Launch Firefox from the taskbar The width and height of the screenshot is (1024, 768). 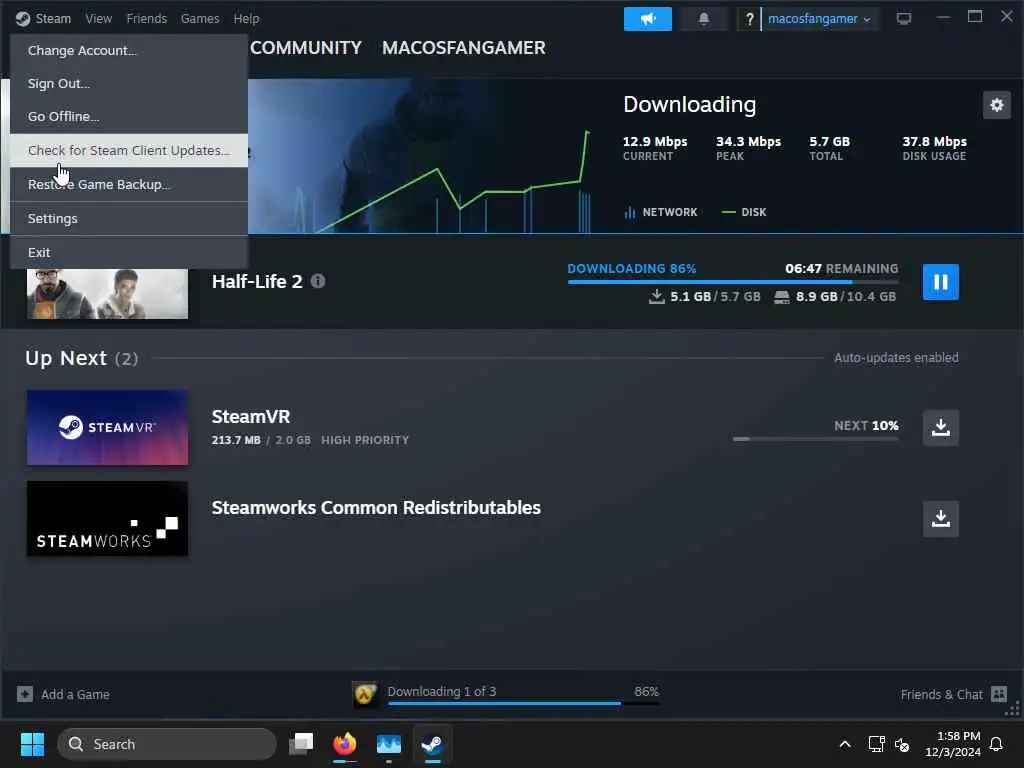coord(345,744)
